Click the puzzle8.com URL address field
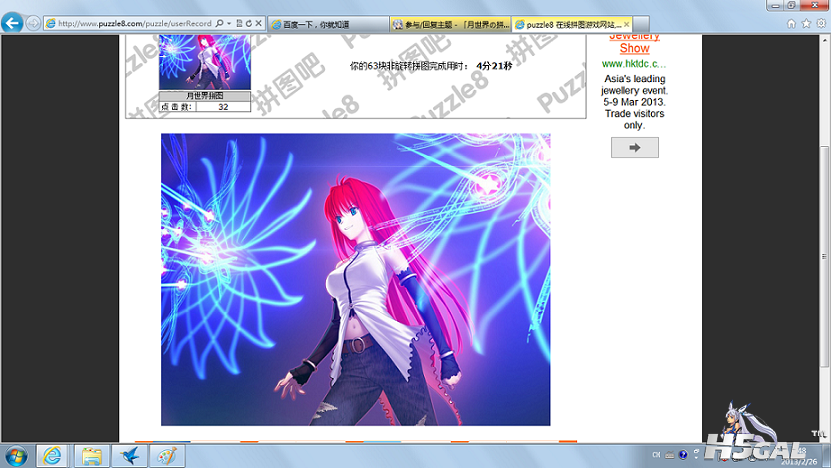This screenshot has height=468, width=831. coord(135,23)
